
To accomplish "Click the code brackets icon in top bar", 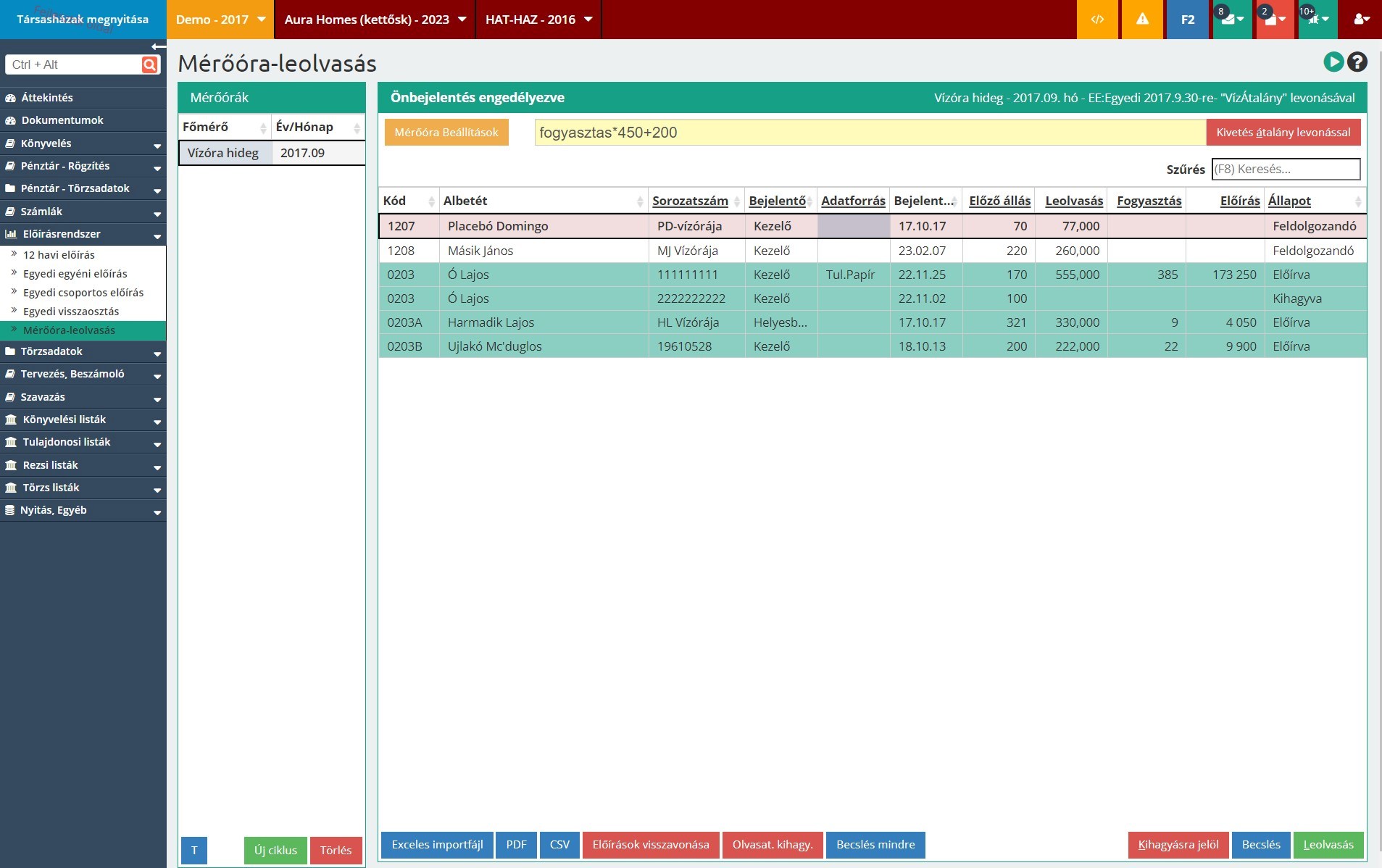I will [1097, 20].
